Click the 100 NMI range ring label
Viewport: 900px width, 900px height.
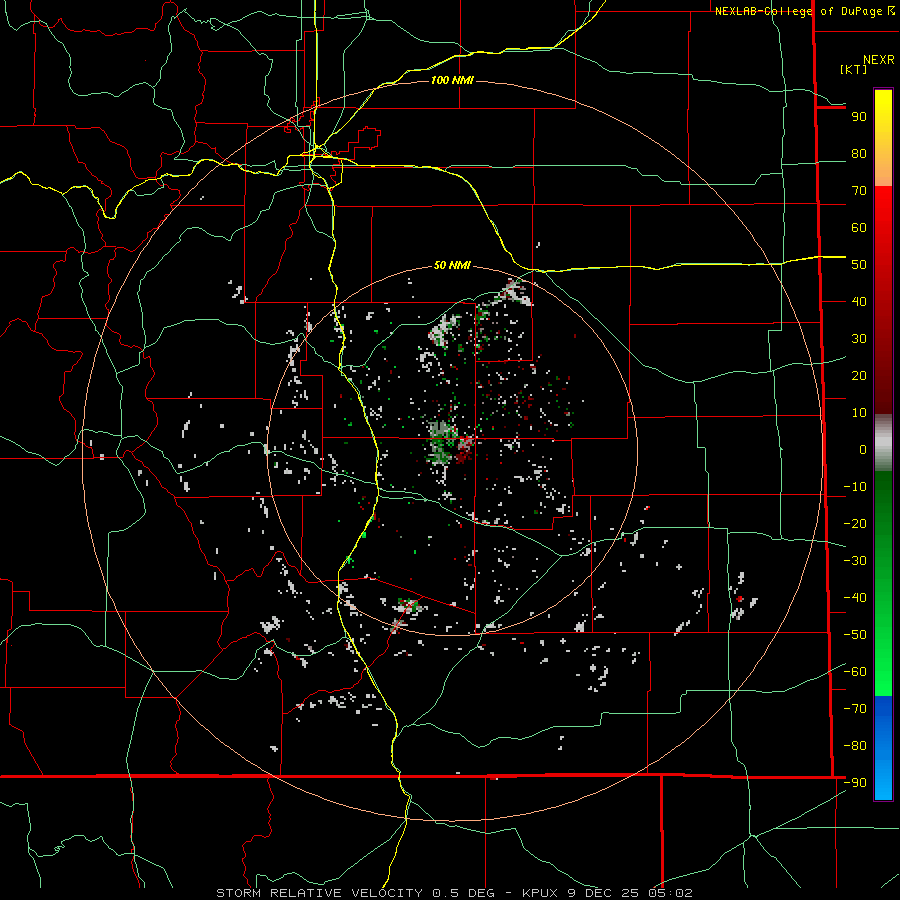452,80
